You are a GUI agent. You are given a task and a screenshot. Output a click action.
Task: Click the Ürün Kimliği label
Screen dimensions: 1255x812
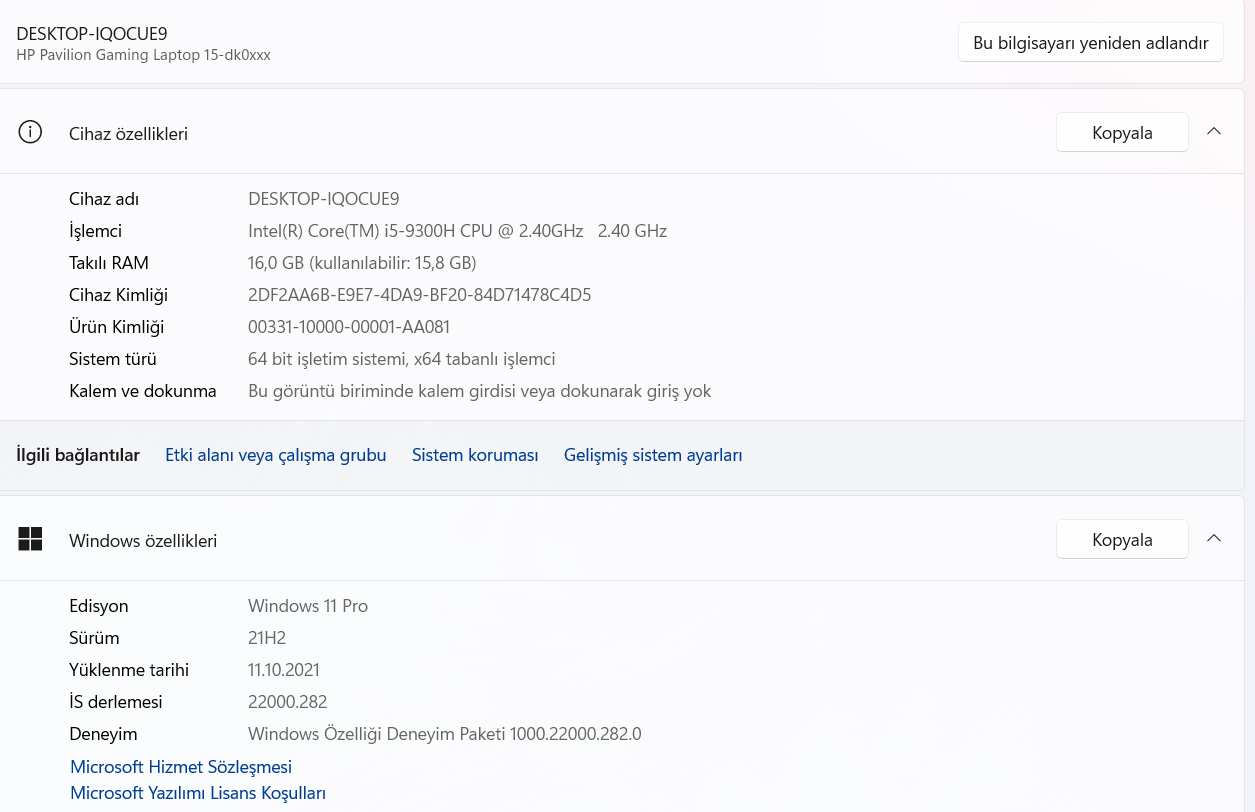click(x=116, y=327)
